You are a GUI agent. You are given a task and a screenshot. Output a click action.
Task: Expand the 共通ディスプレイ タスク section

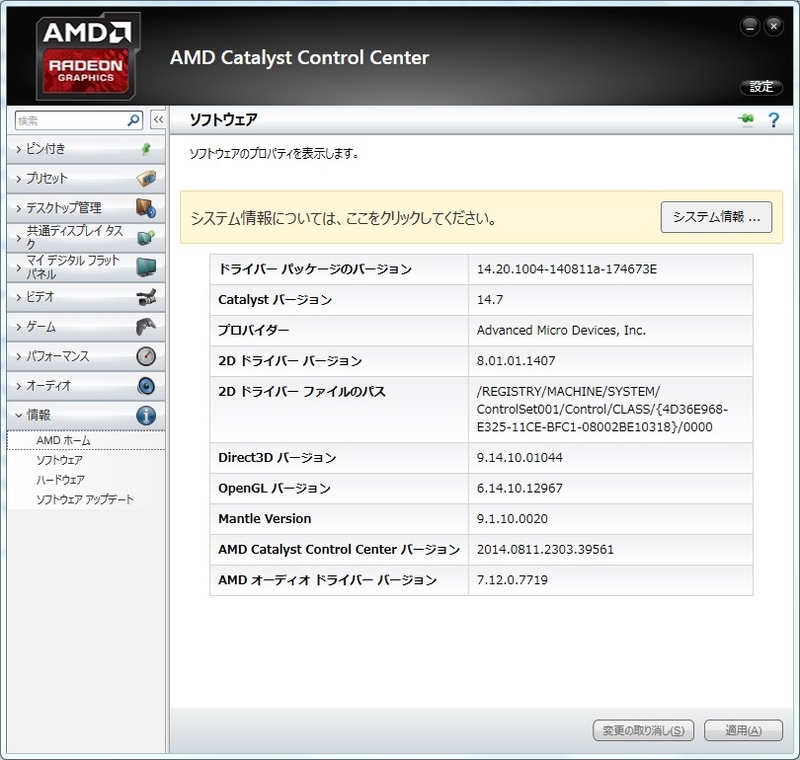(86, 238)
